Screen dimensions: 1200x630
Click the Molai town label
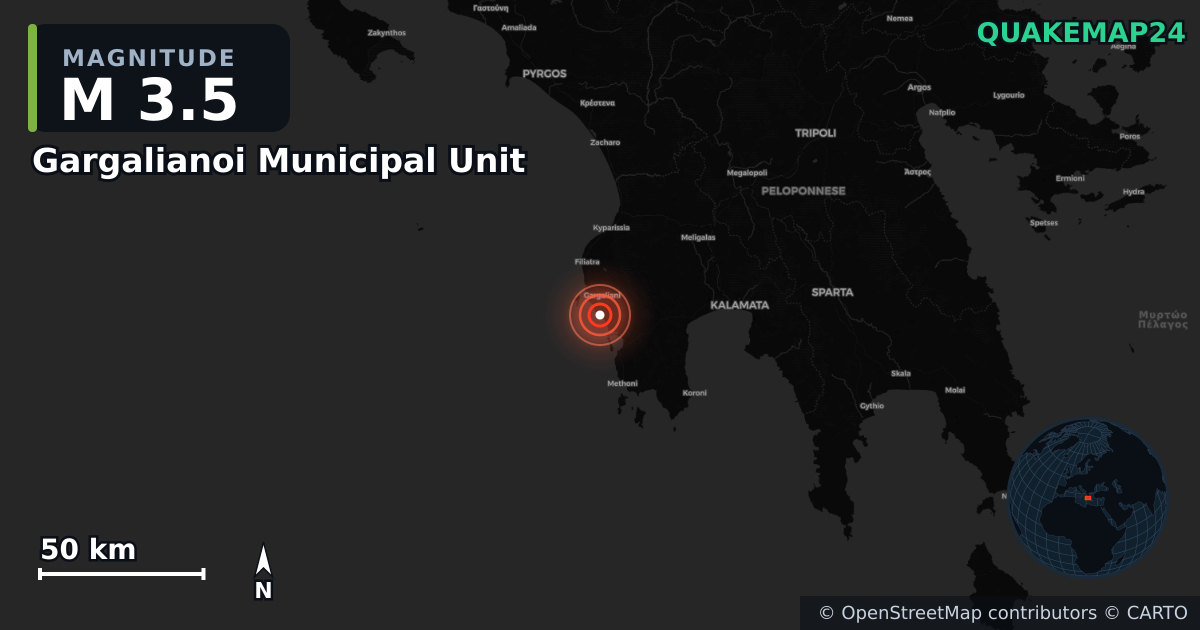pyautogui.click(x=955, y=390)
